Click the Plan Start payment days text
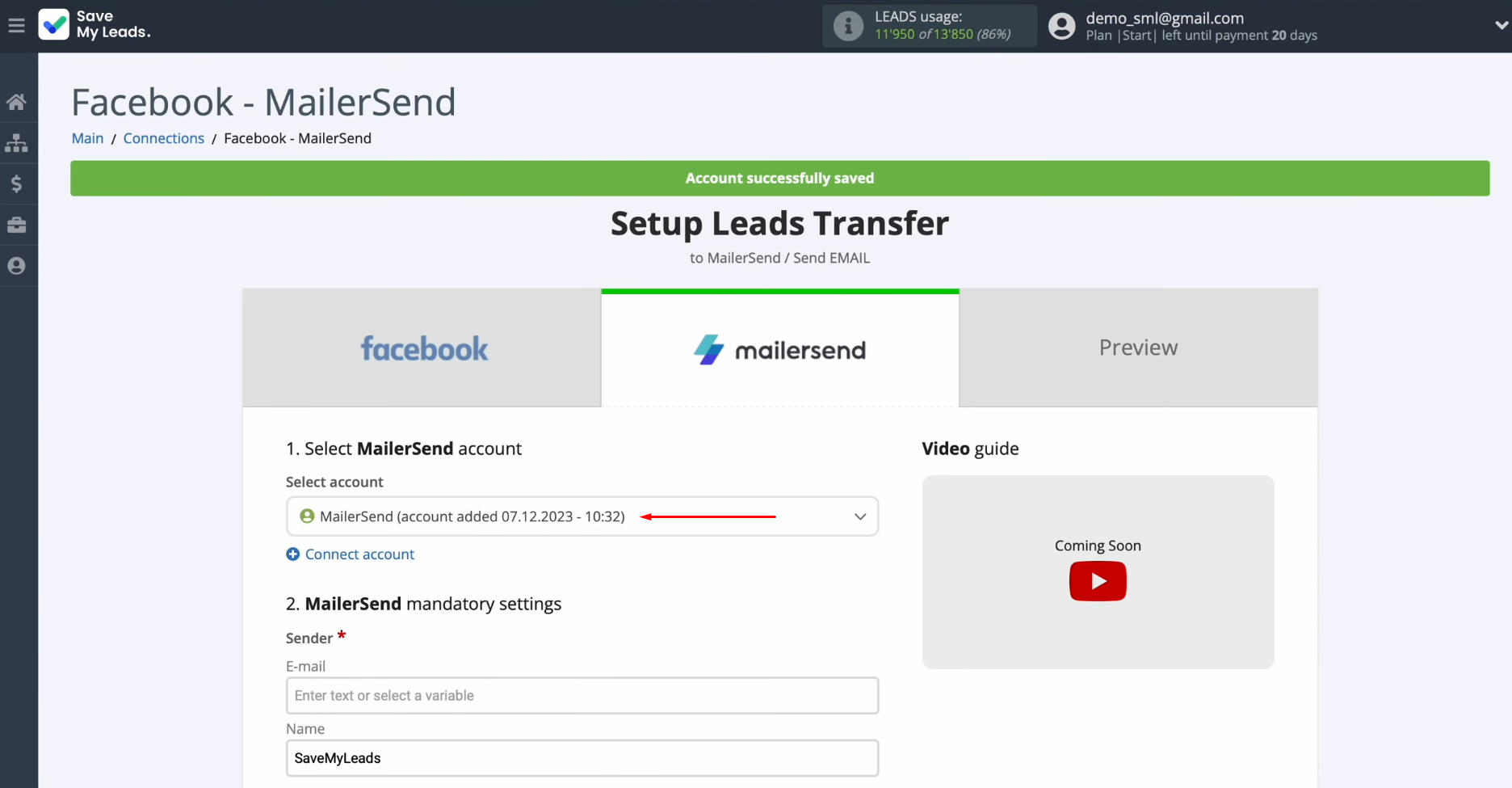 [1201, 36]
